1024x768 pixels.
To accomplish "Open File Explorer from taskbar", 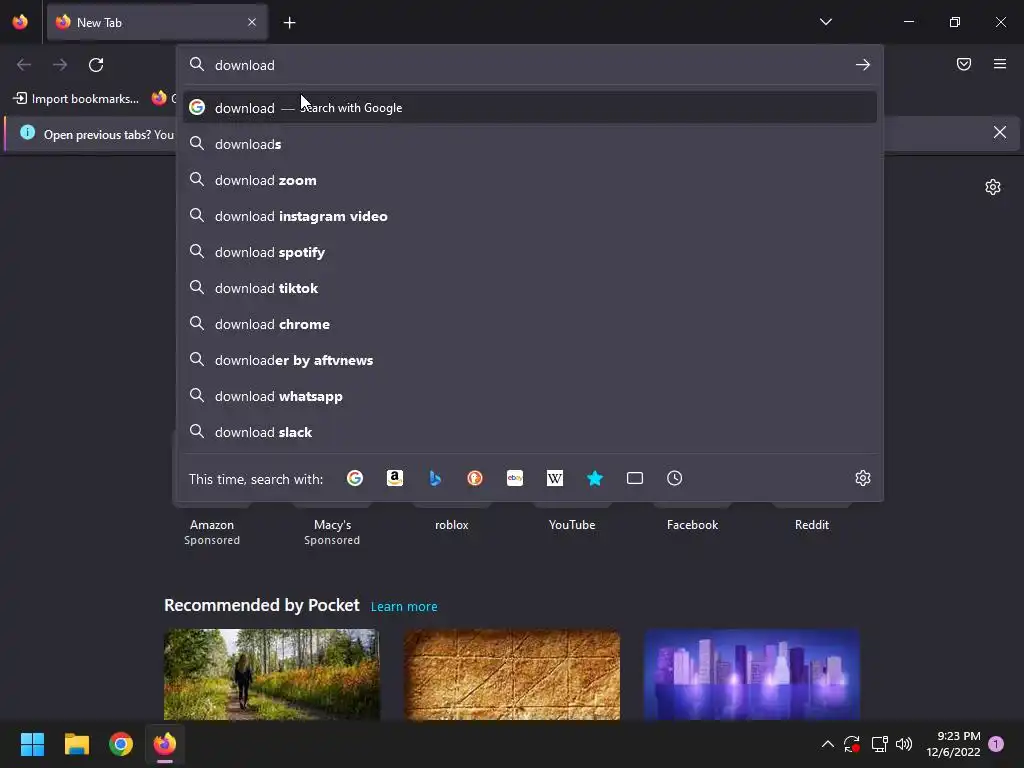I will point(76,744).
